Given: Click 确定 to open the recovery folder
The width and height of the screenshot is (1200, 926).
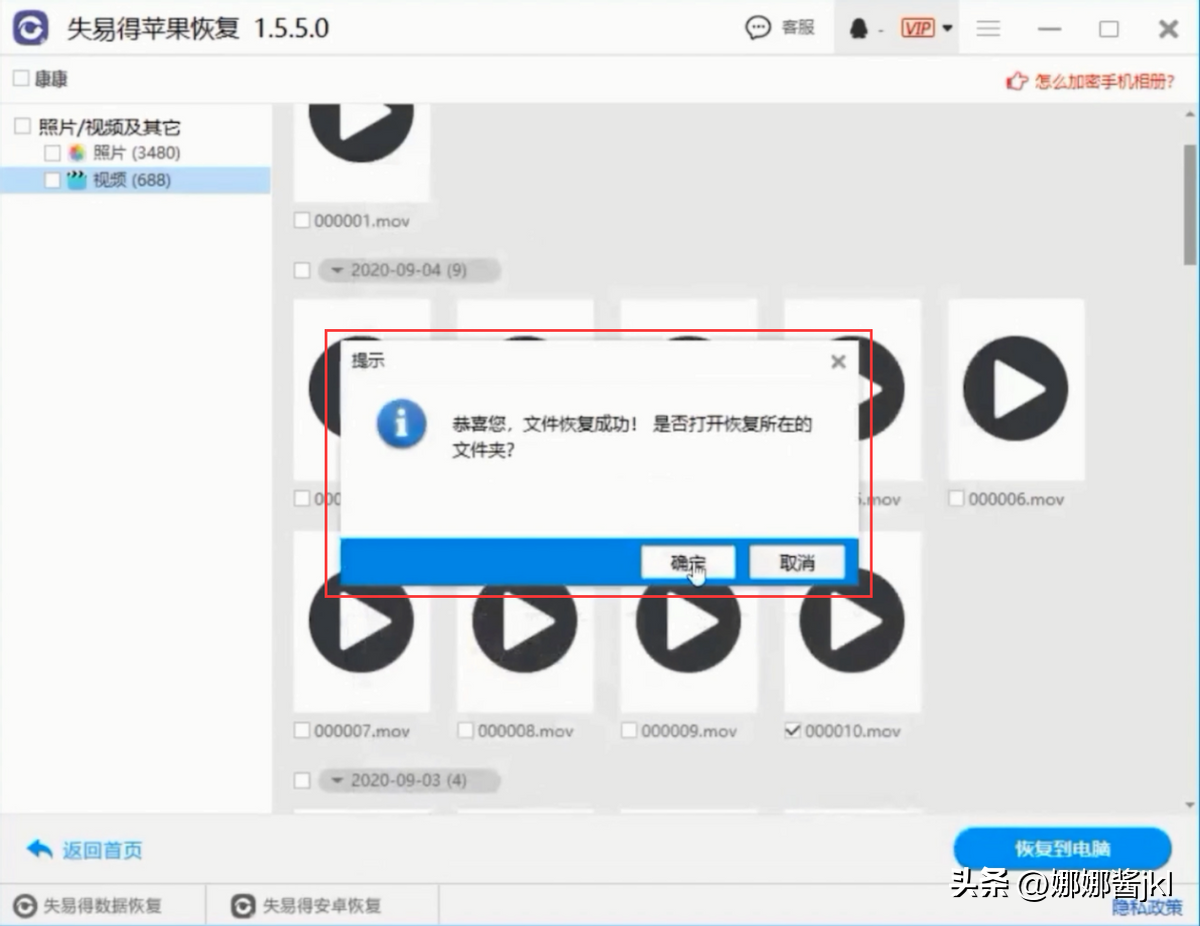Looking at the screenshot, I should [x=688, y=563].
